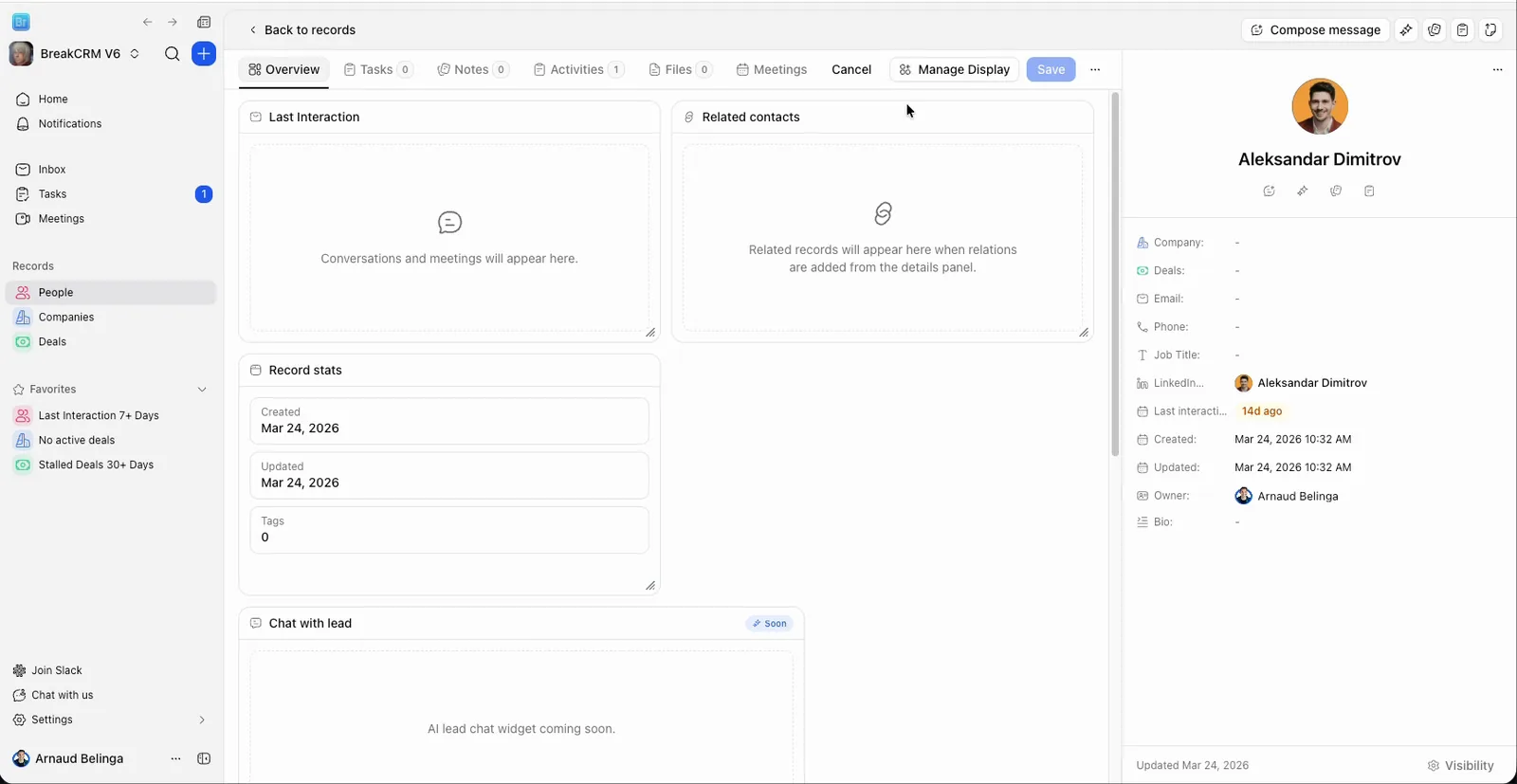The width and height of the screenshot is (1517, 784).
Task: Select the Overview tab
Action: tap(283, 69)
